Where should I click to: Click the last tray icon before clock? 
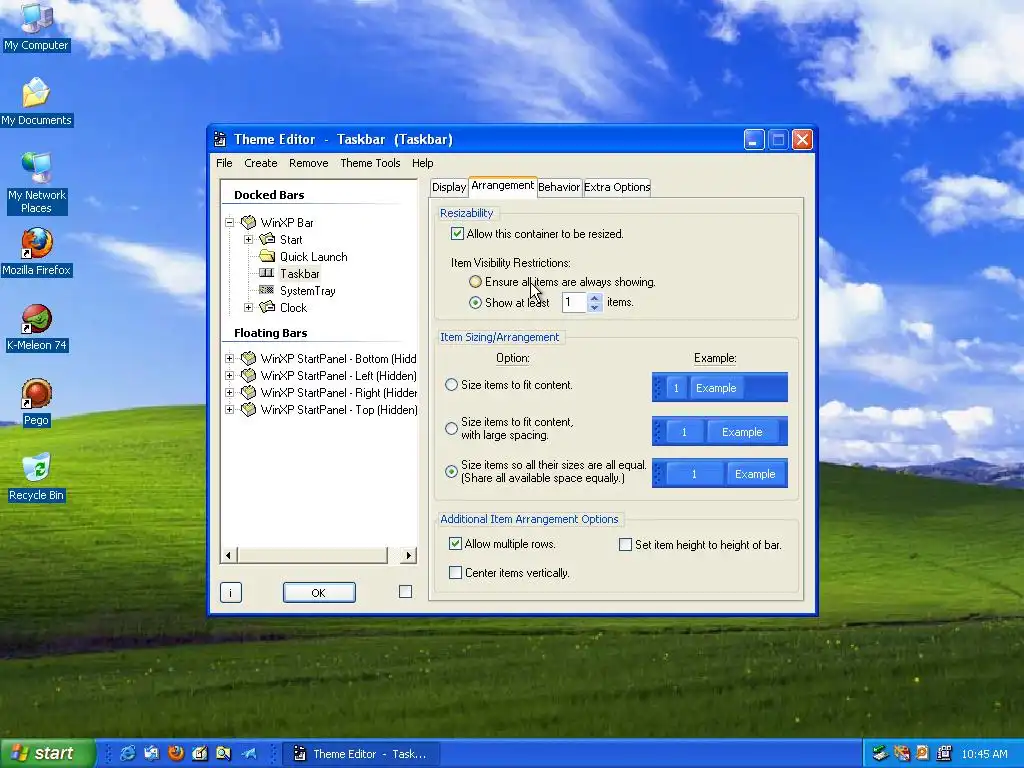click(x=944, y=753)
